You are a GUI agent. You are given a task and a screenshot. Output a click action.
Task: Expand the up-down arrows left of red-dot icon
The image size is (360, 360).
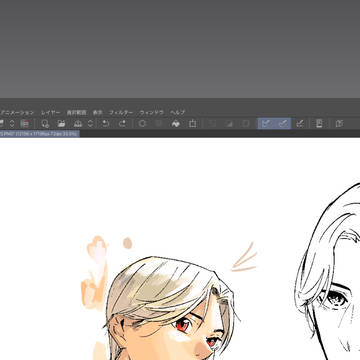12,124
